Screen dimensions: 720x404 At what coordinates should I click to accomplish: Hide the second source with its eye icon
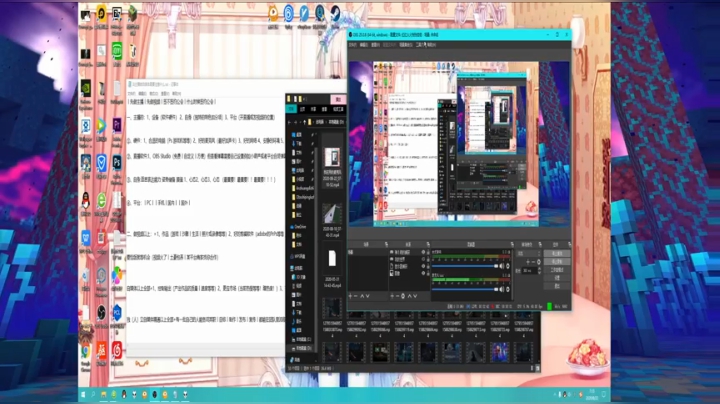pos(423,259)
